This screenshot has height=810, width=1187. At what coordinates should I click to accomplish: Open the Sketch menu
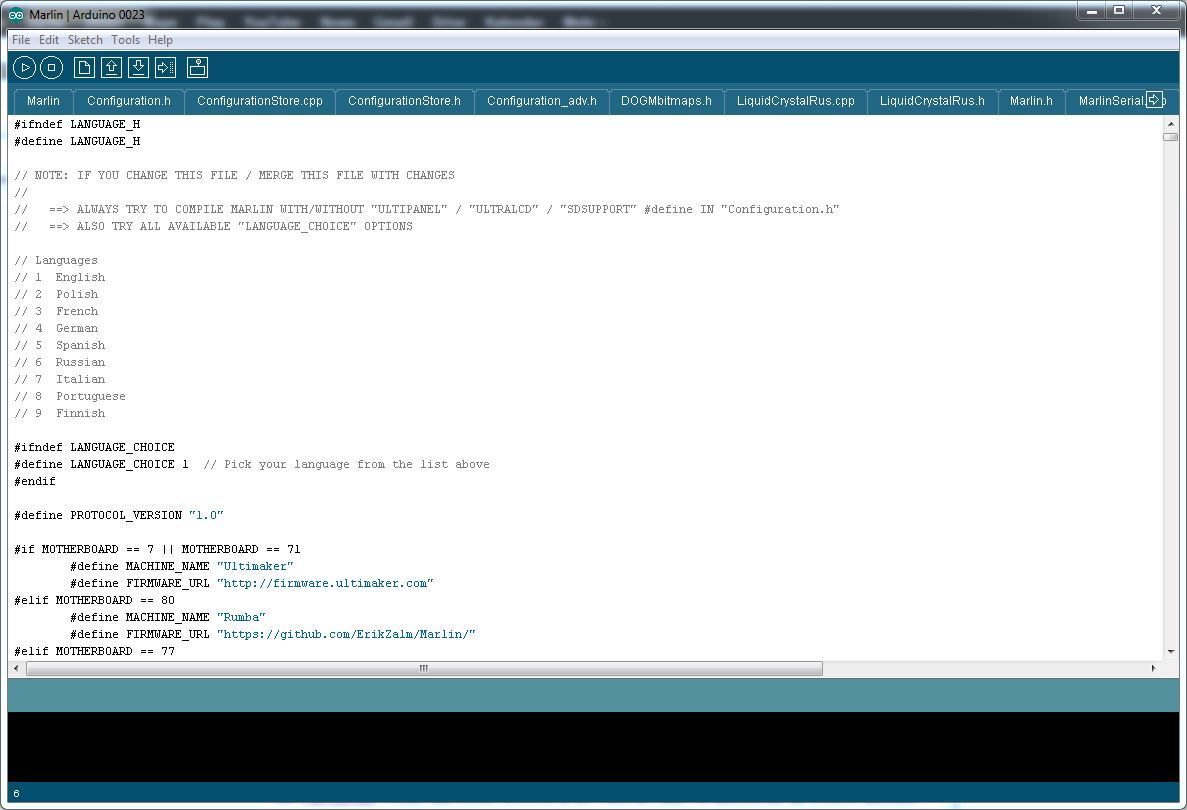85,39
